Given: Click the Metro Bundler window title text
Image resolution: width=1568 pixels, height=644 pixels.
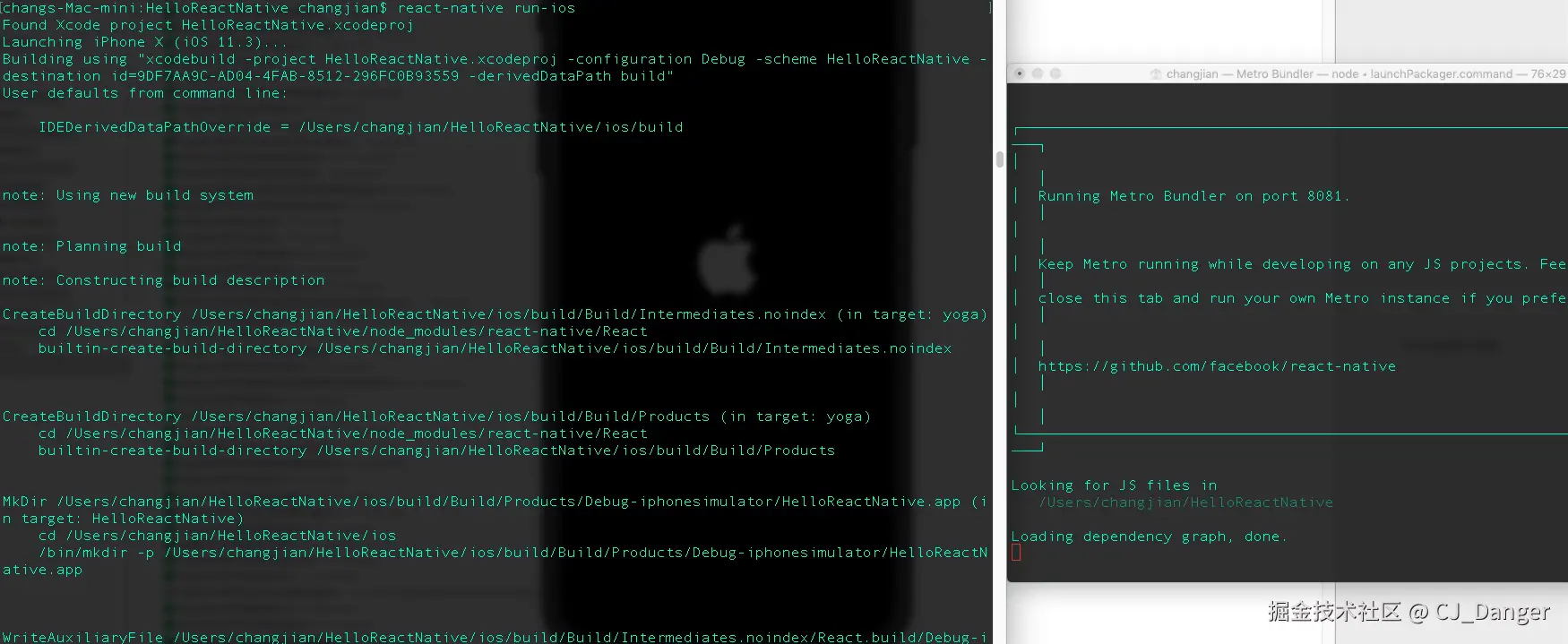Looking at the screenshot, I should coord(1366,74).
